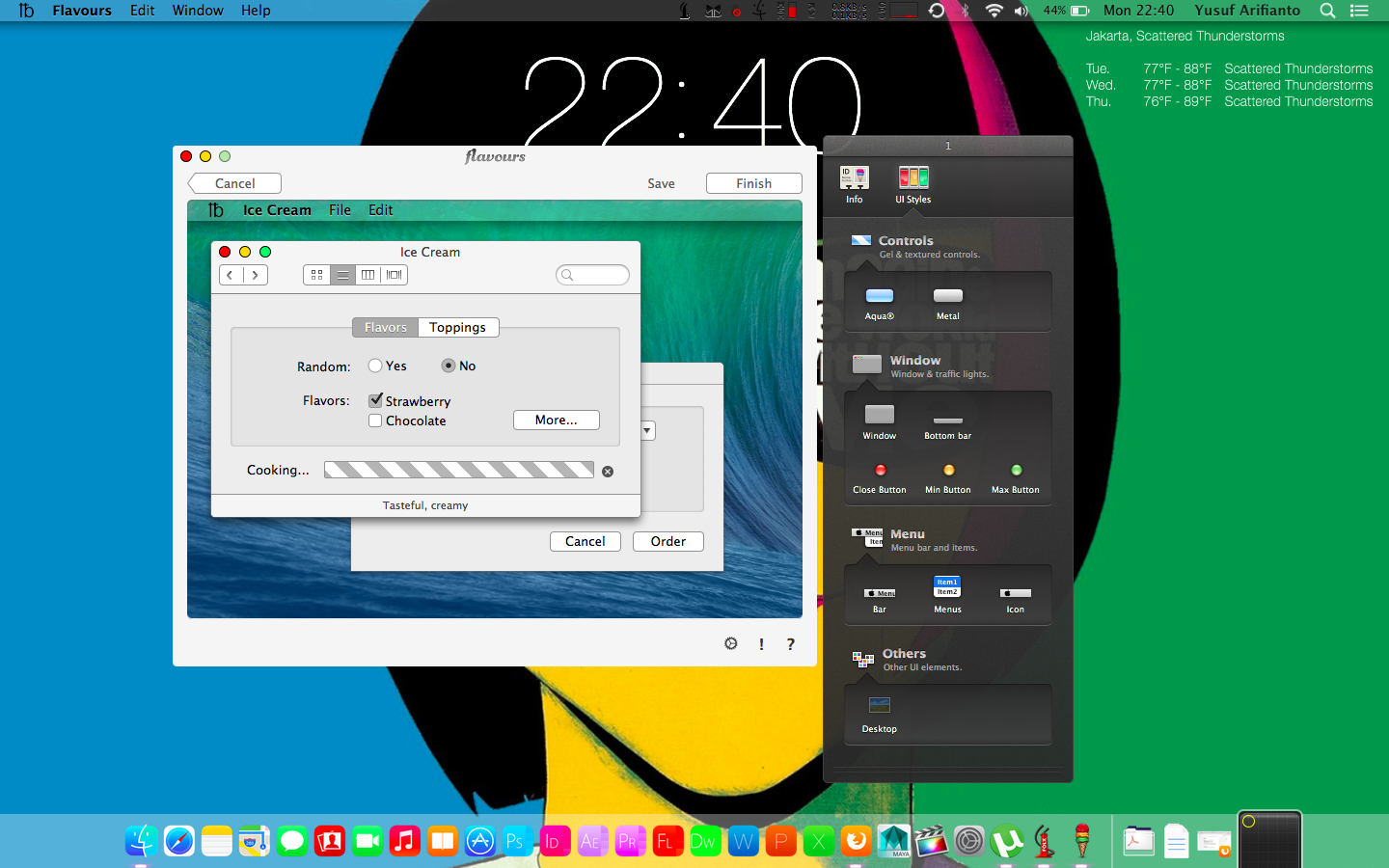Switch to the Toppings tab
Image resolution: width=1389 pixels, height=868 pixels.
[458, 328]
